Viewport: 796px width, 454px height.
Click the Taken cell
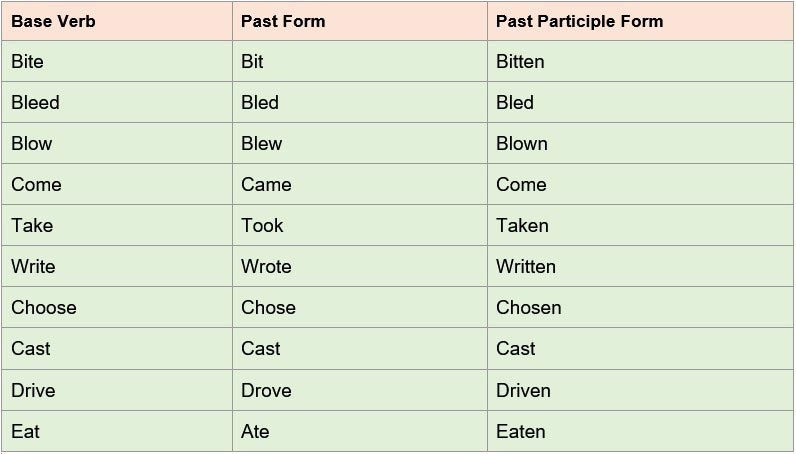(522, 226)
